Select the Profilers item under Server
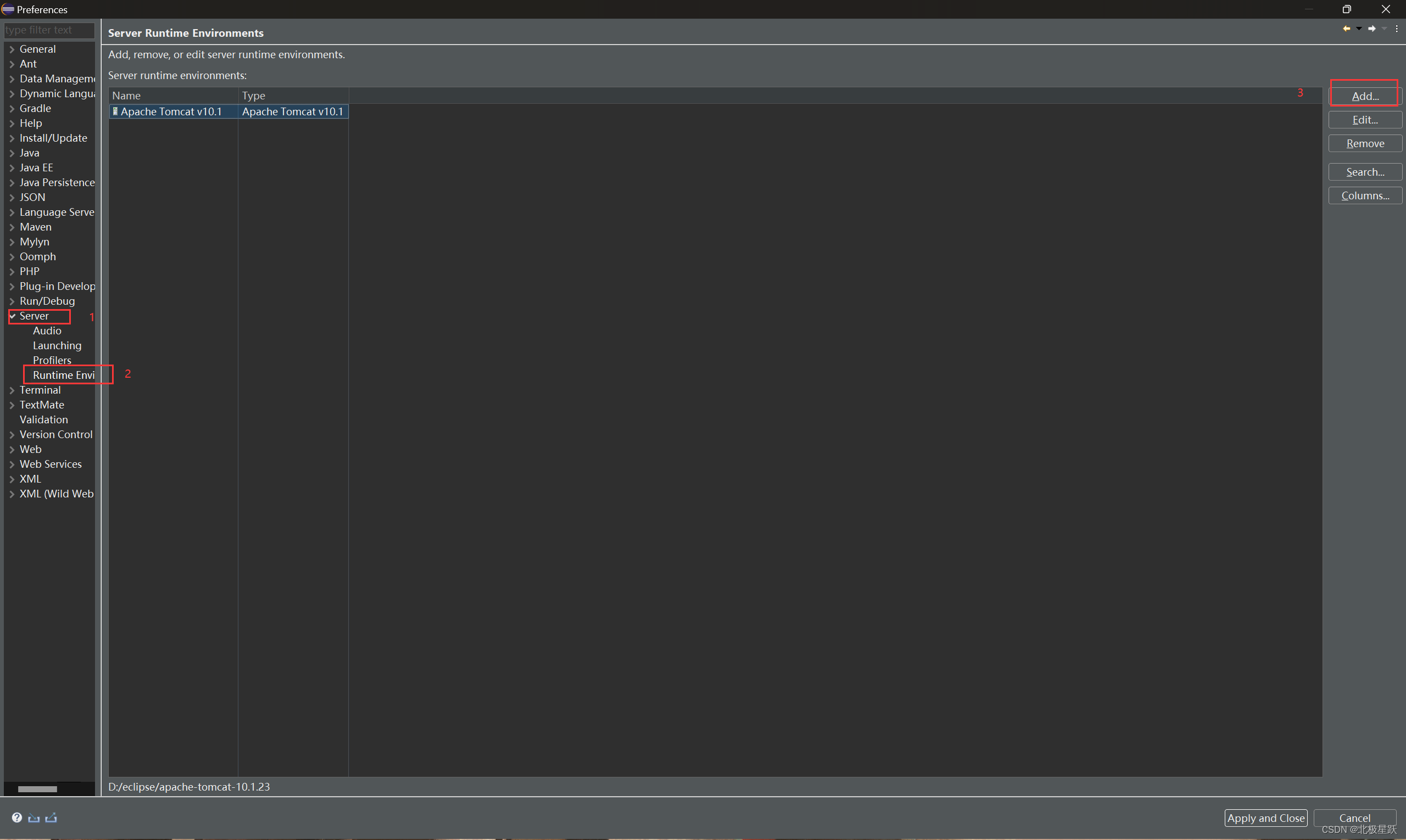1406x840 pixels. [52, 360]
